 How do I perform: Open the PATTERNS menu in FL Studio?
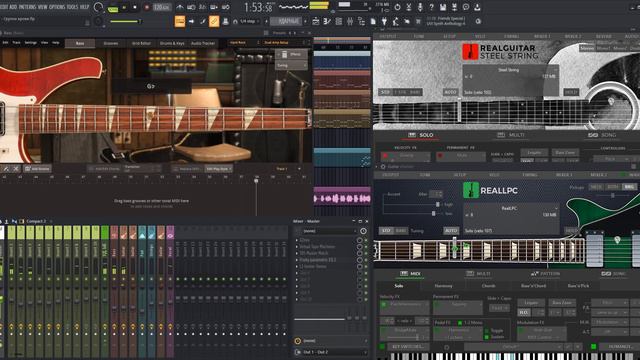27,7
